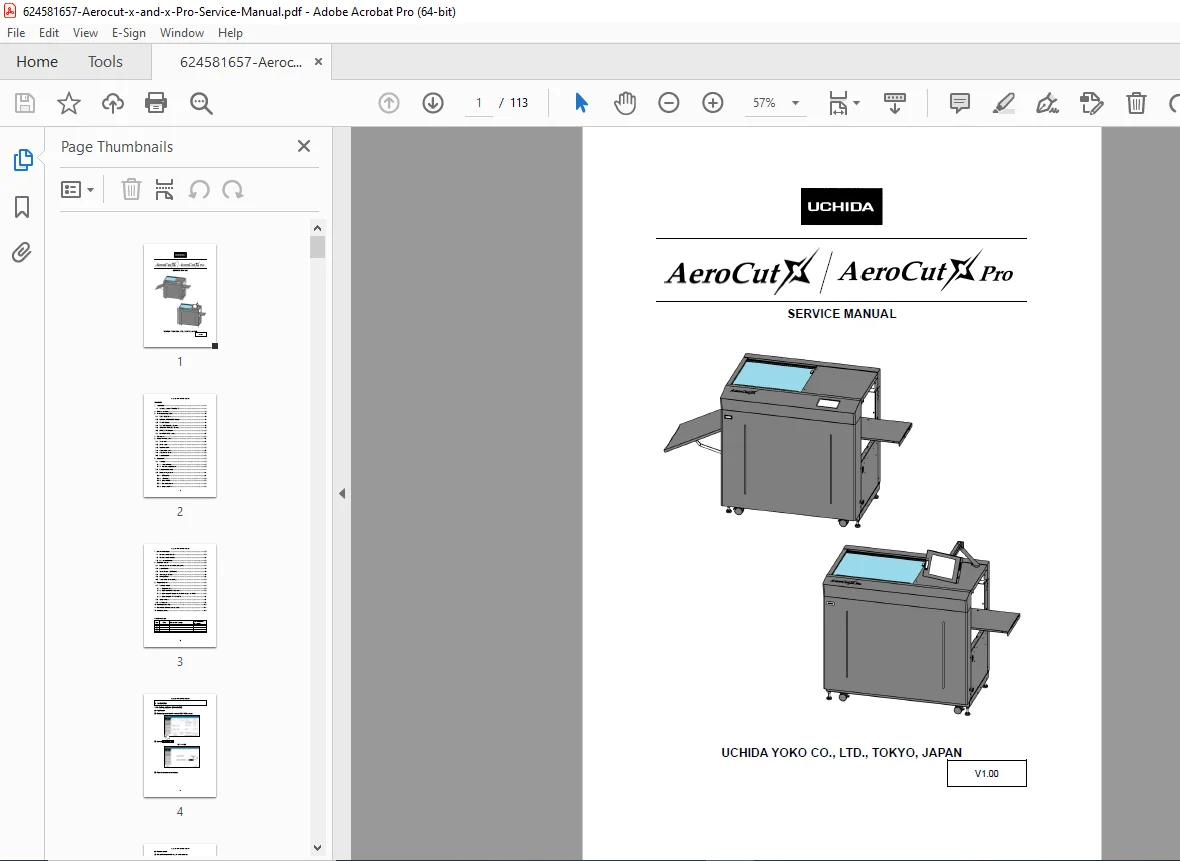Print the document
The height and width of the screenshot is (861, 1180).
tap(156, 103)
